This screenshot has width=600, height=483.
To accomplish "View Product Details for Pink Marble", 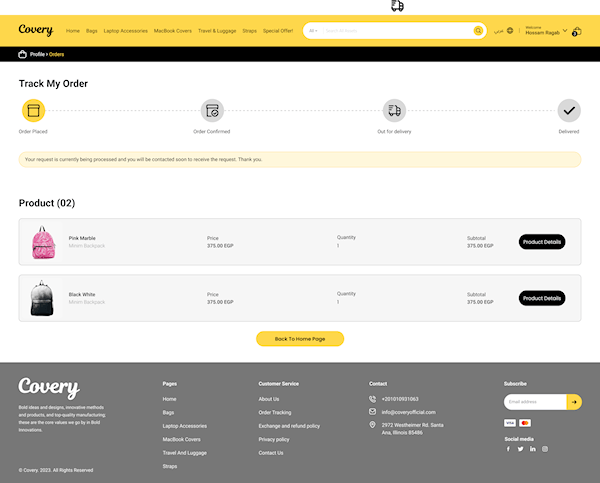I will click(542, 242).
